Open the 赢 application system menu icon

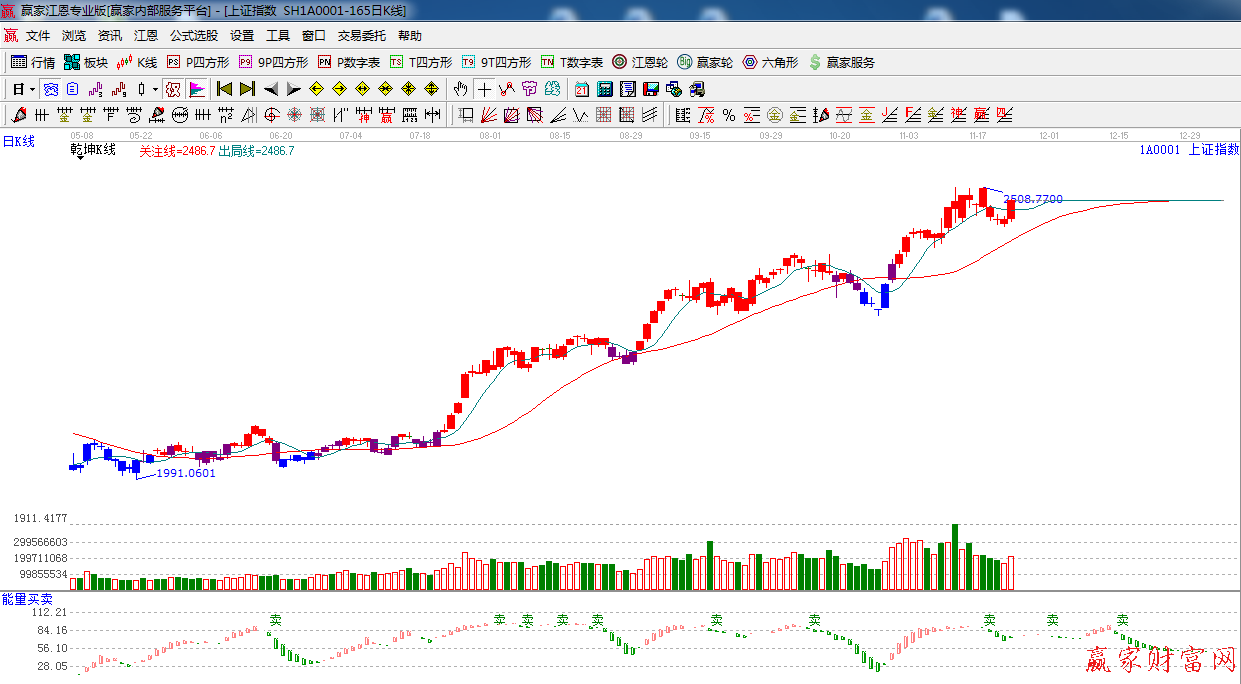[x=10, y=36]
